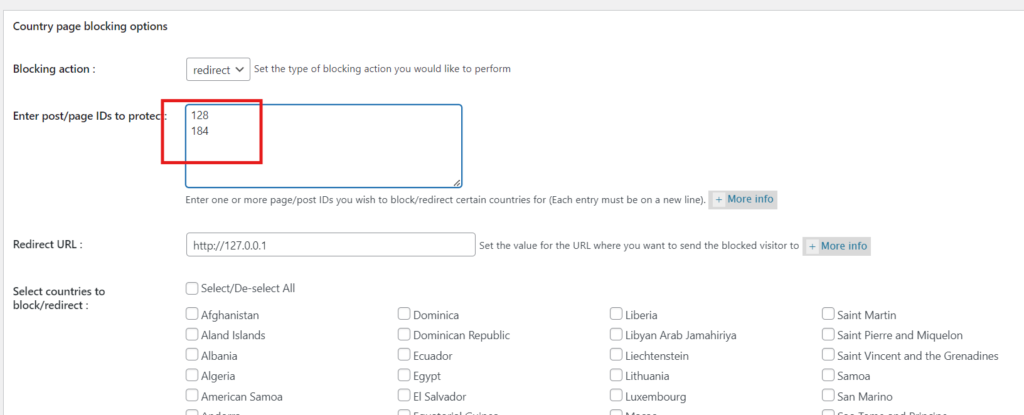Enable the Samoa checkbox
This screenshot has width=1024, height=415.
click(x=829, y=376)
